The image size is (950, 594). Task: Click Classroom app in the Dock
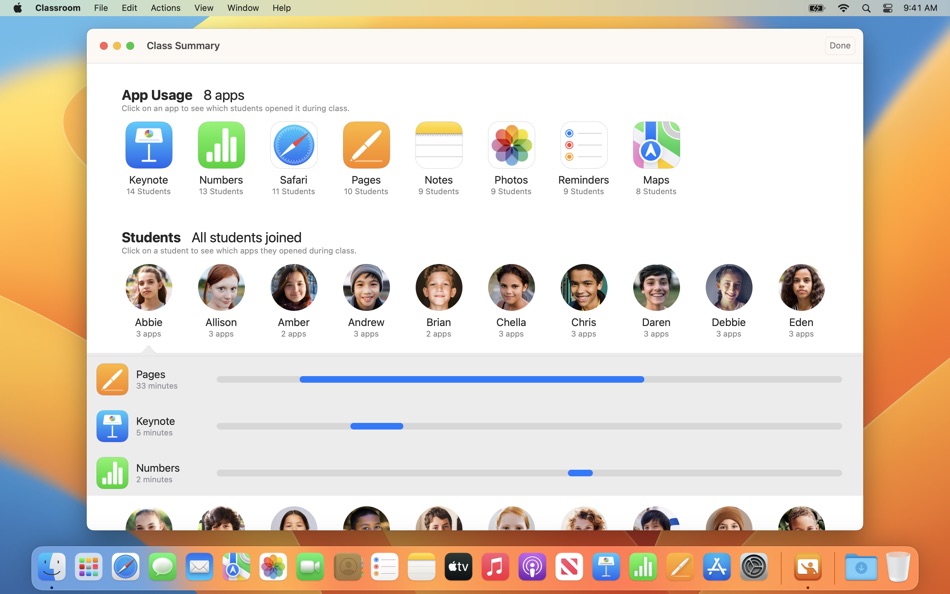tap(808, 567)
